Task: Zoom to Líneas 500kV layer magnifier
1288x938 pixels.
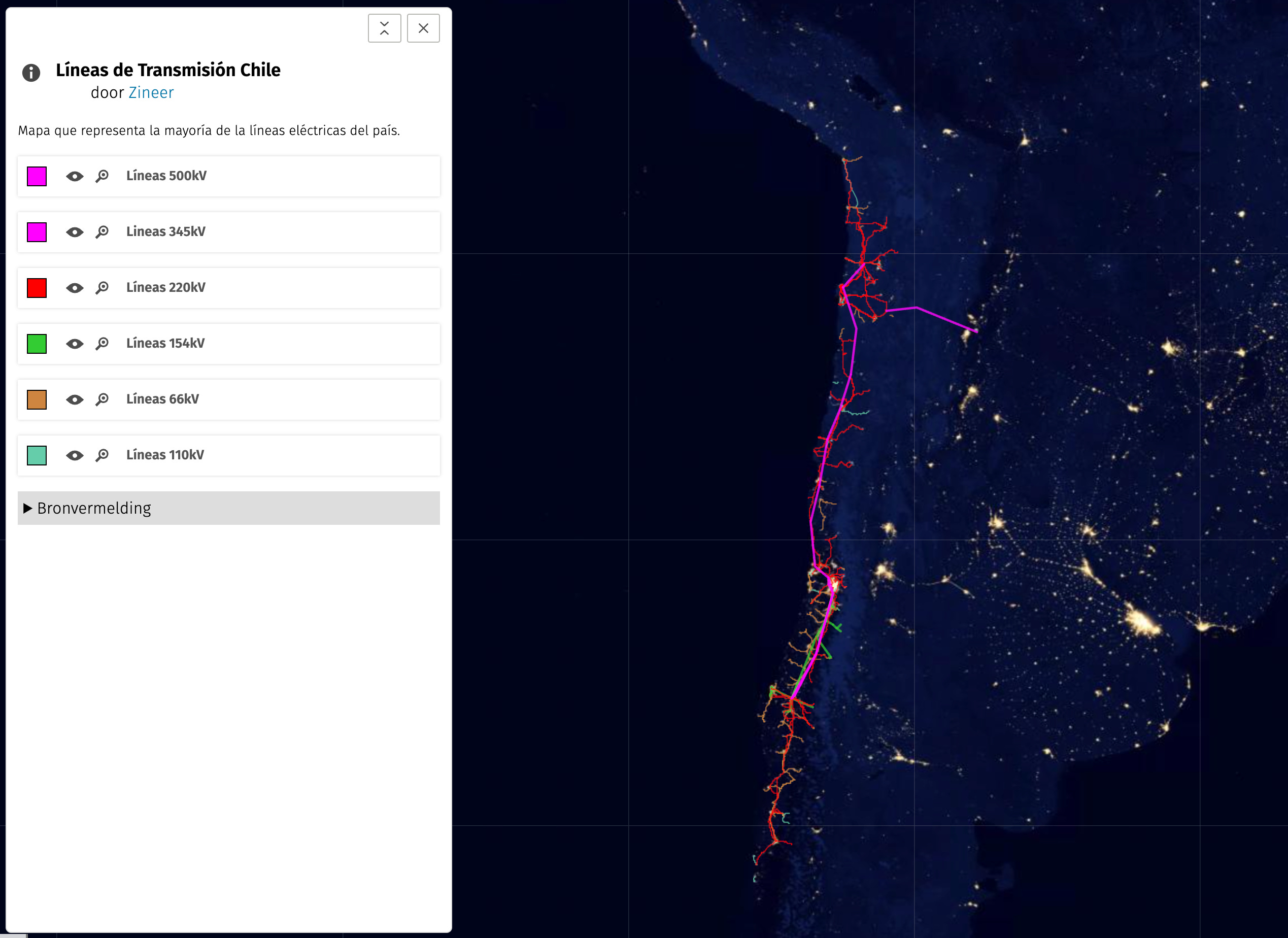Action: pyautogui.click(x=102, y=176)
